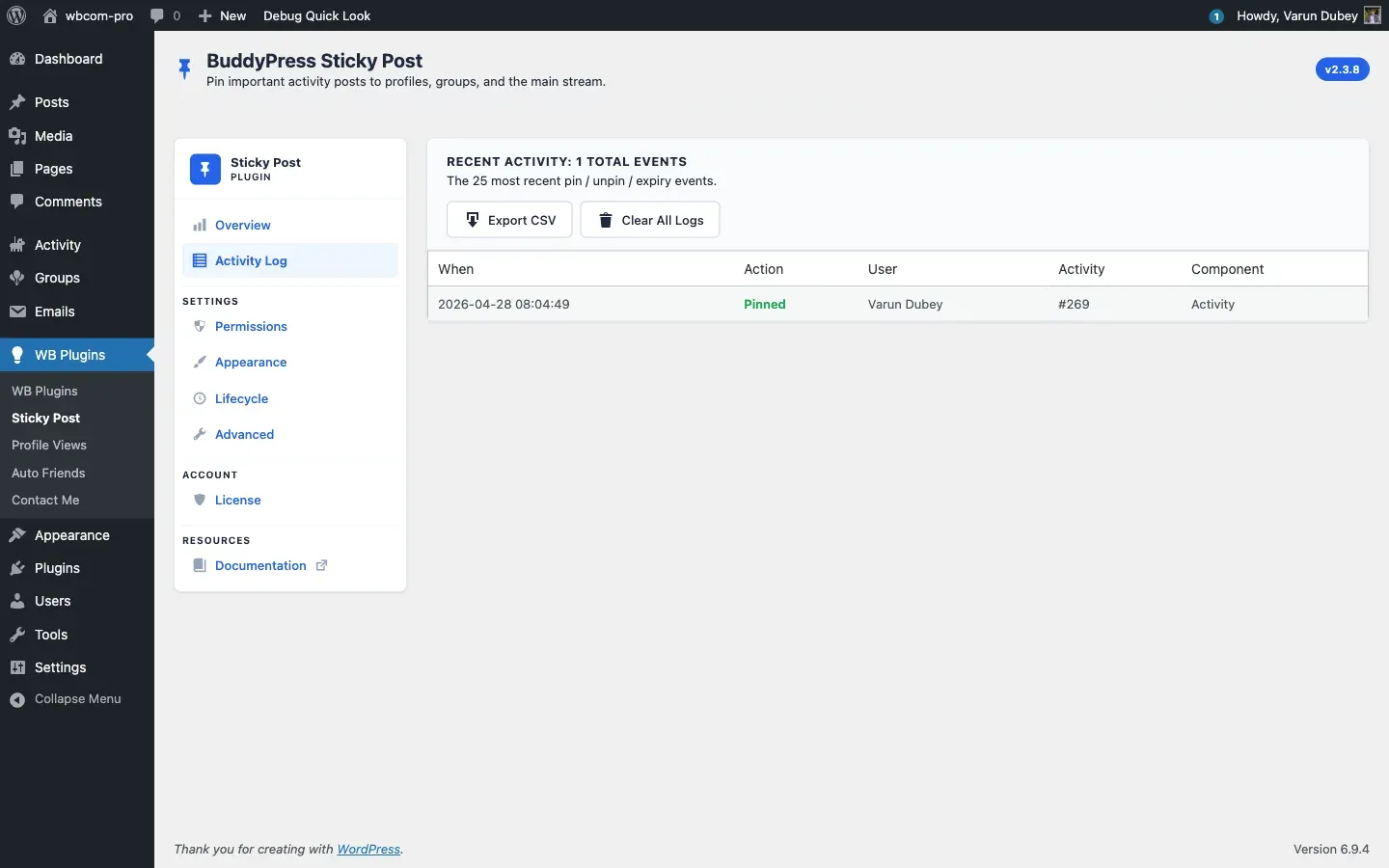Viewport: 1389px width, 868px height.
Task: Click the Documentation book icon
Action: click(x=200, y=565)
